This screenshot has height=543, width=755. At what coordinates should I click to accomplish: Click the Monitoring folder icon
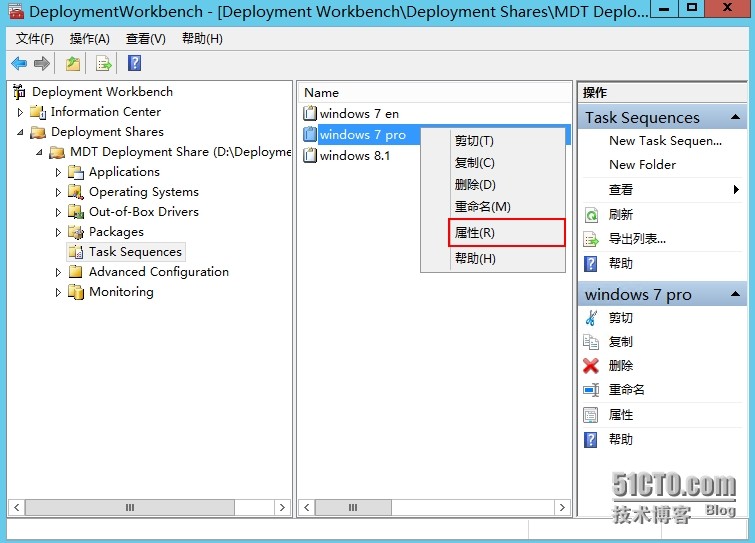[76, 292]
